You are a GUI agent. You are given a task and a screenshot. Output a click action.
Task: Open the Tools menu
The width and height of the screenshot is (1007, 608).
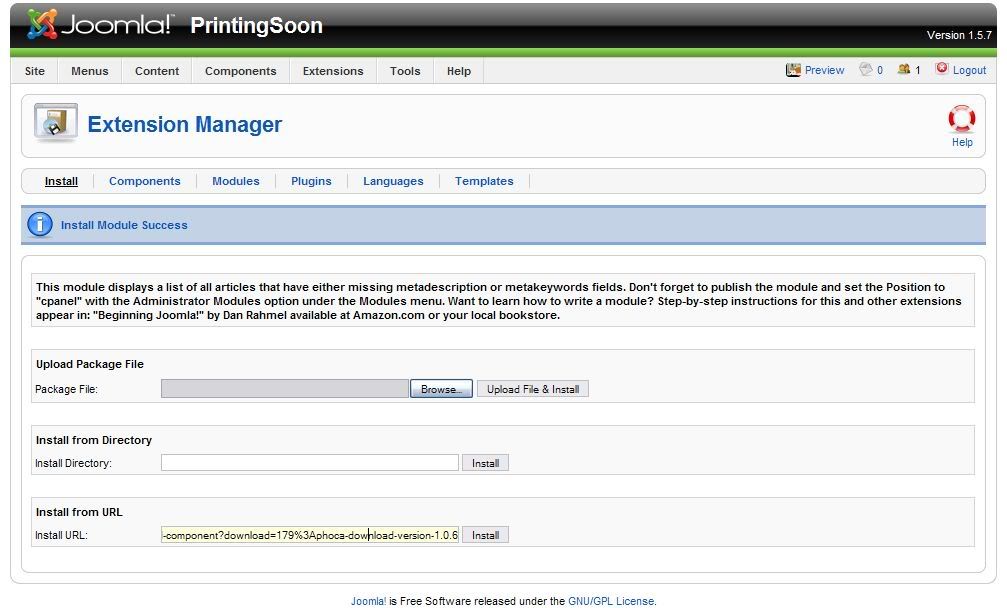click(x=405, y=71)
